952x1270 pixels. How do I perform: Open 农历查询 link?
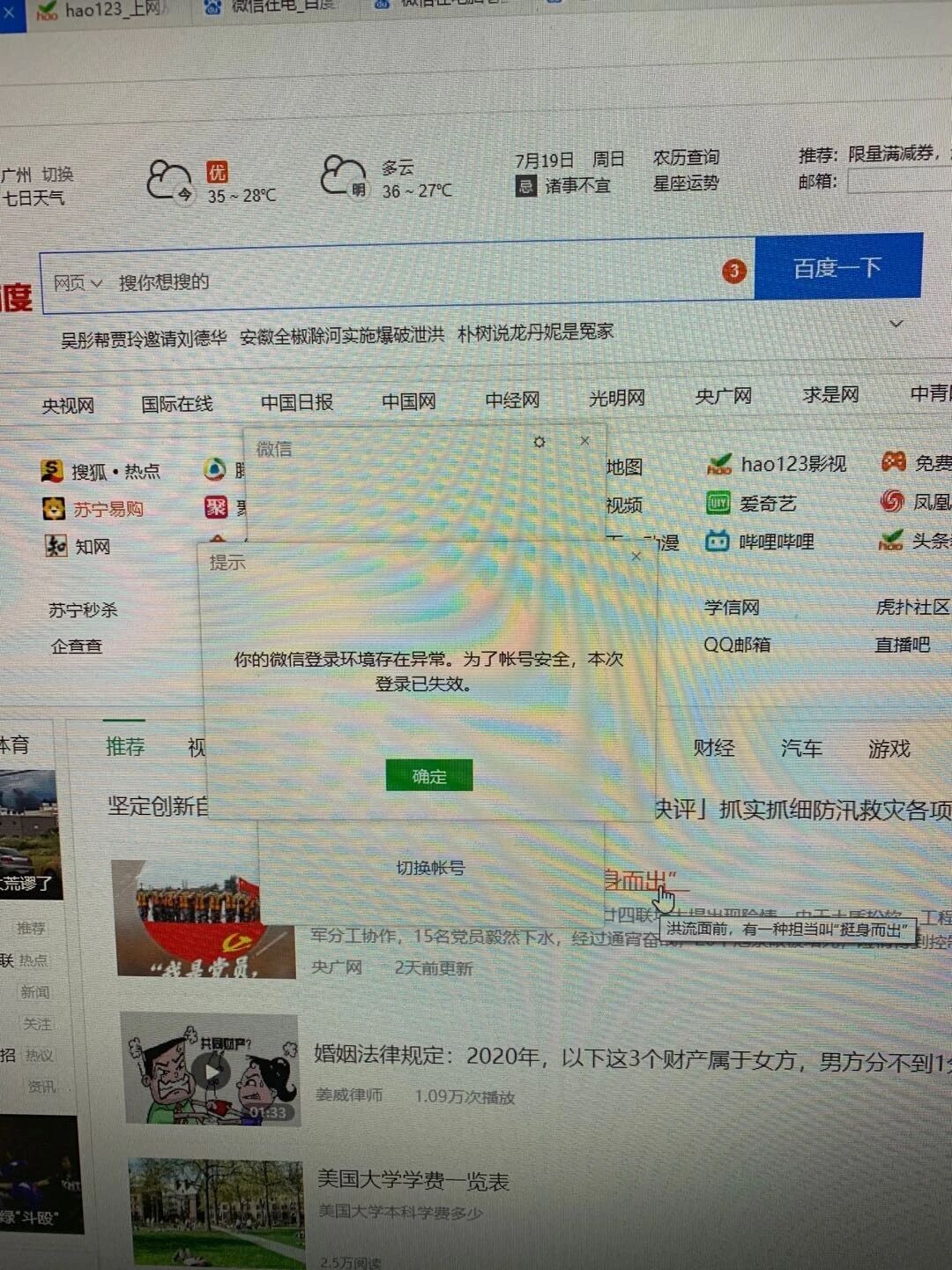point(686,157)
